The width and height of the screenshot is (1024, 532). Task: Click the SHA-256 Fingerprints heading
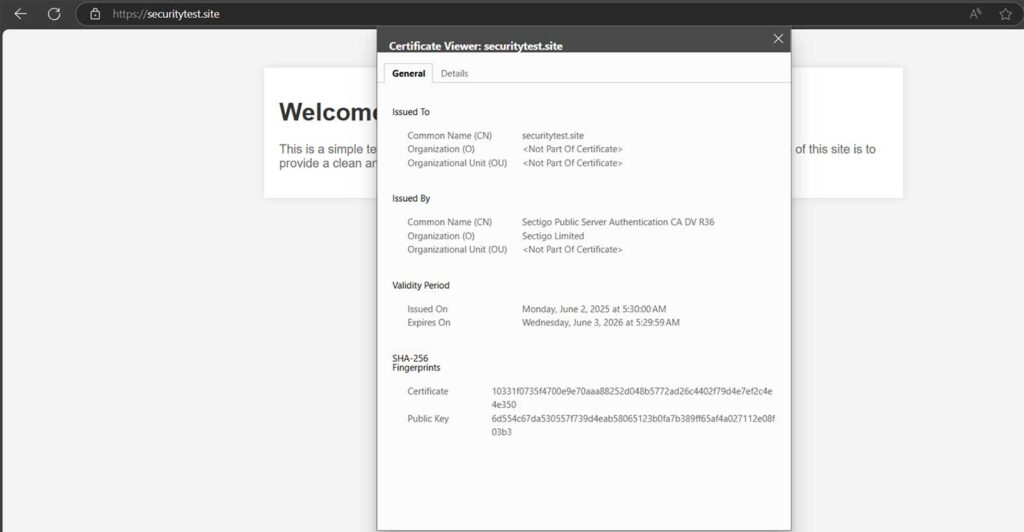(416, 363)
